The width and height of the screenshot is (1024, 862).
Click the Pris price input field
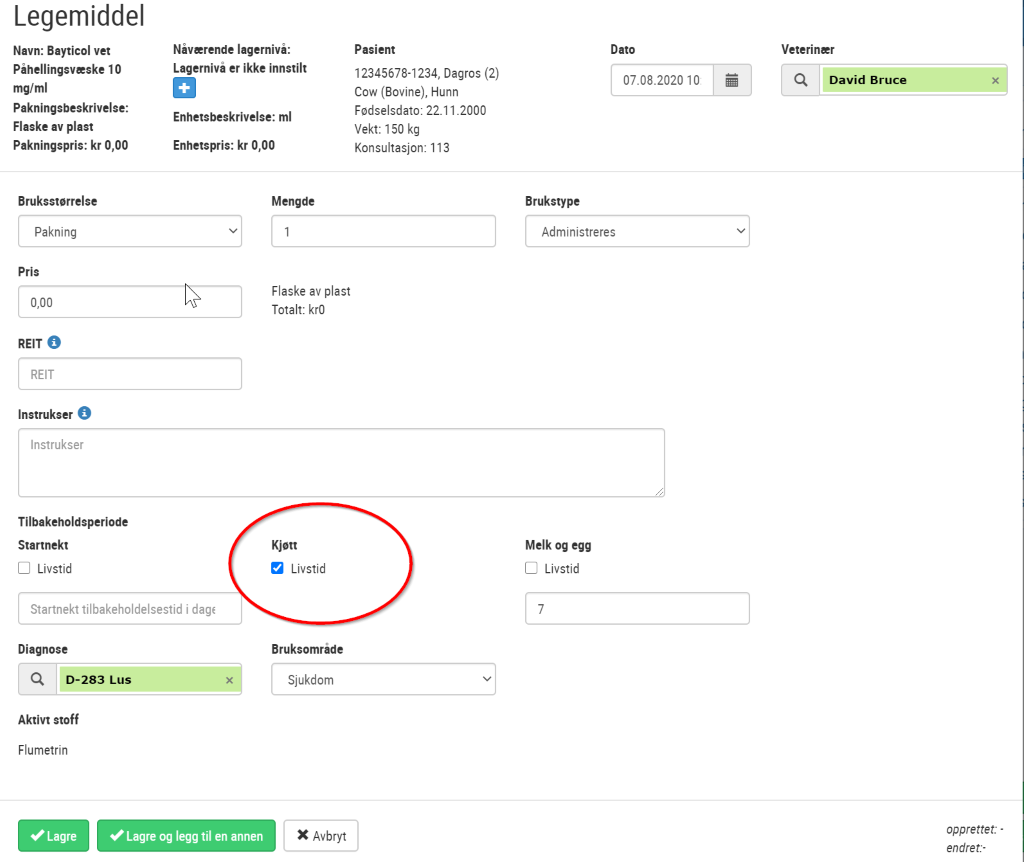[130, 302]
